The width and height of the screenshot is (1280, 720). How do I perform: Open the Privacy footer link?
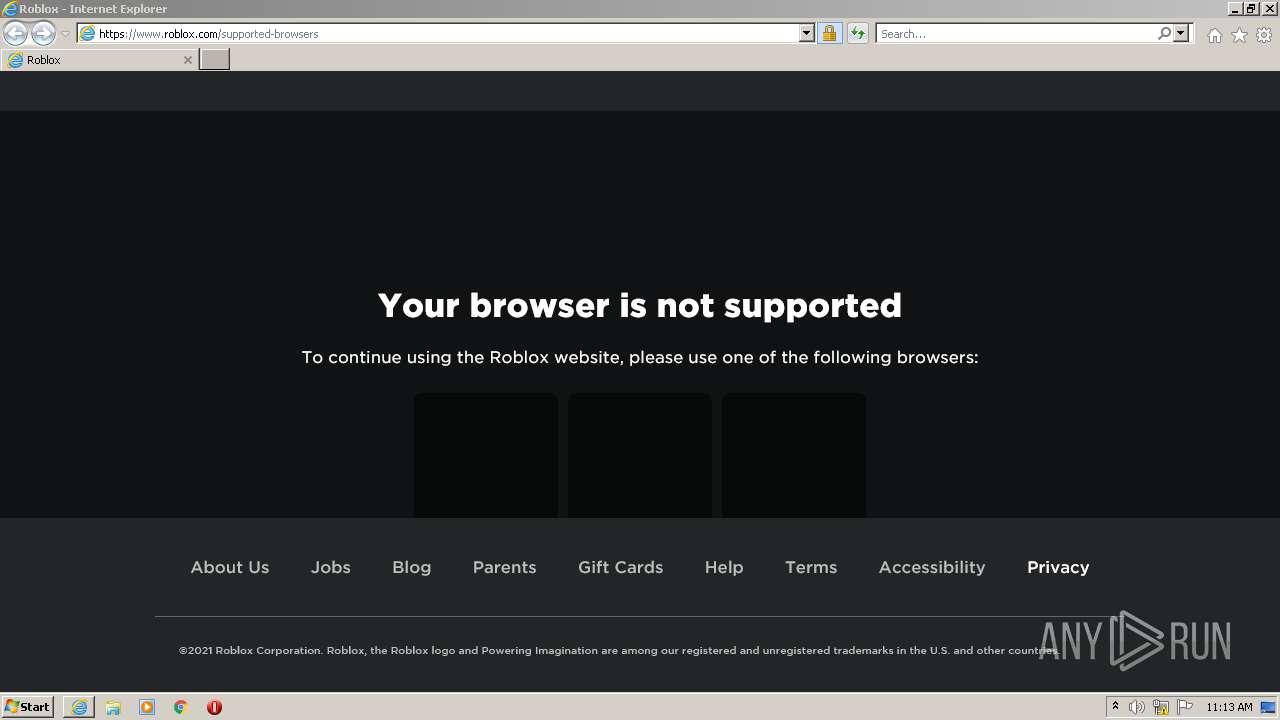point(1058,567)
